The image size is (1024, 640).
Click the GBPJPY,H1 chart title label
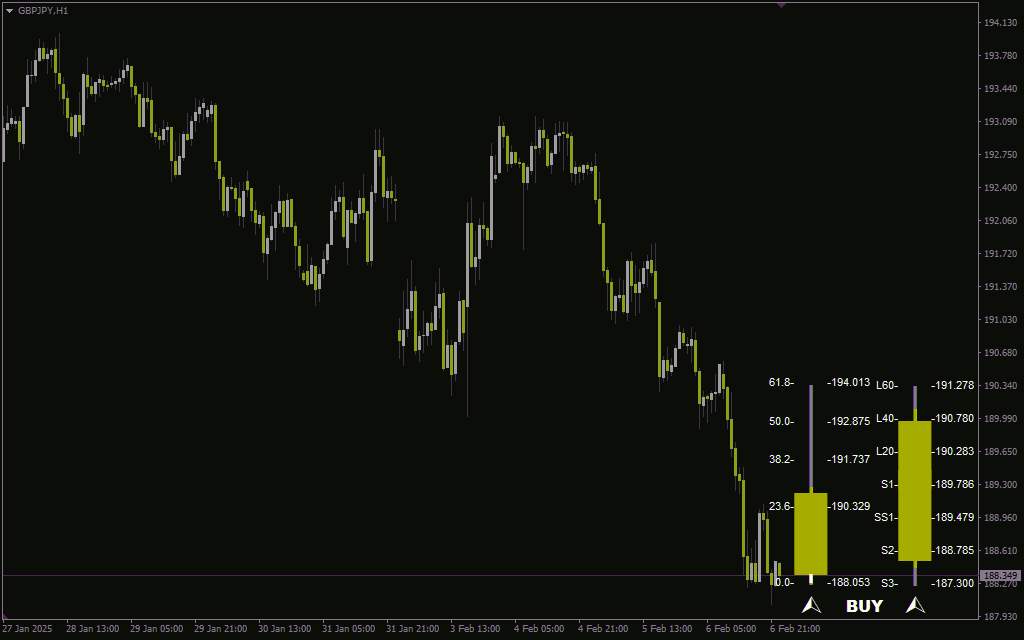click(42, 11)
